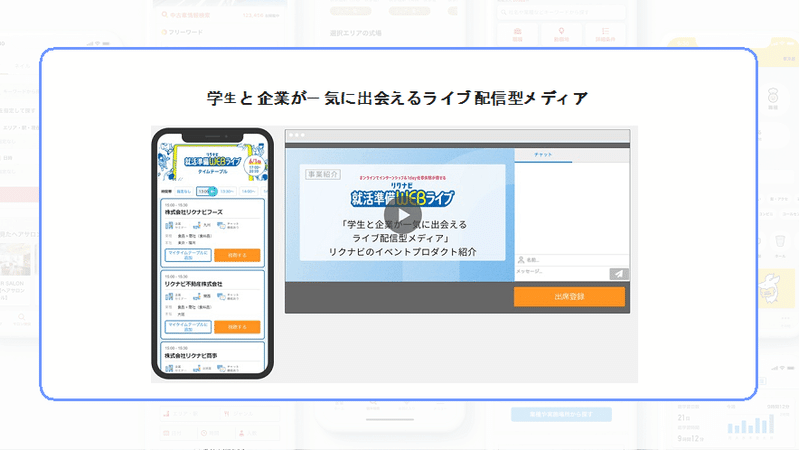Click the chat icon in リクナビフーズ card

point(221,225)
